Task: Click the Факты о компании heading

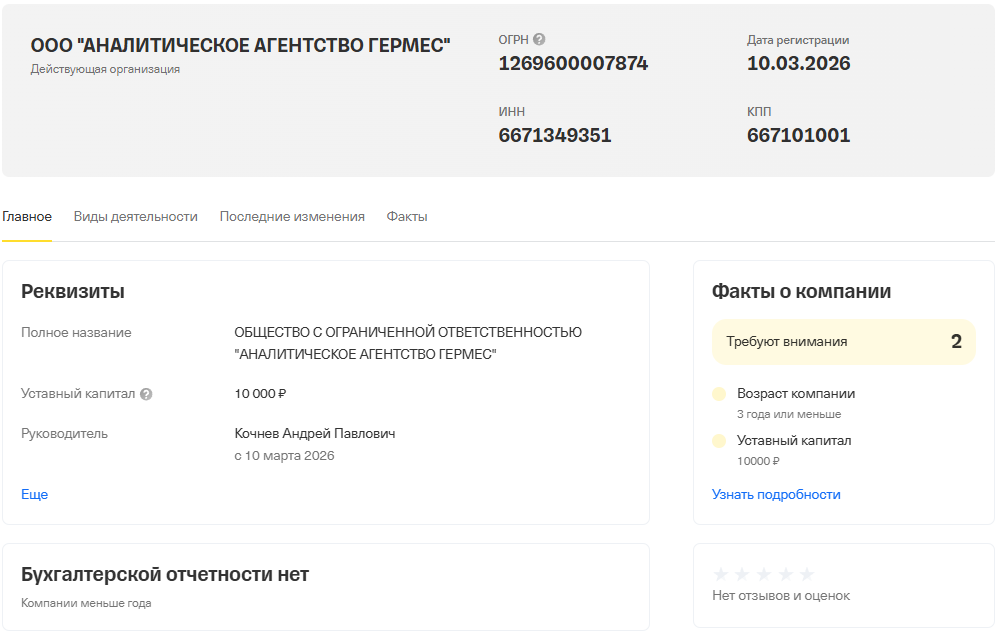Action: click(801, 291)
